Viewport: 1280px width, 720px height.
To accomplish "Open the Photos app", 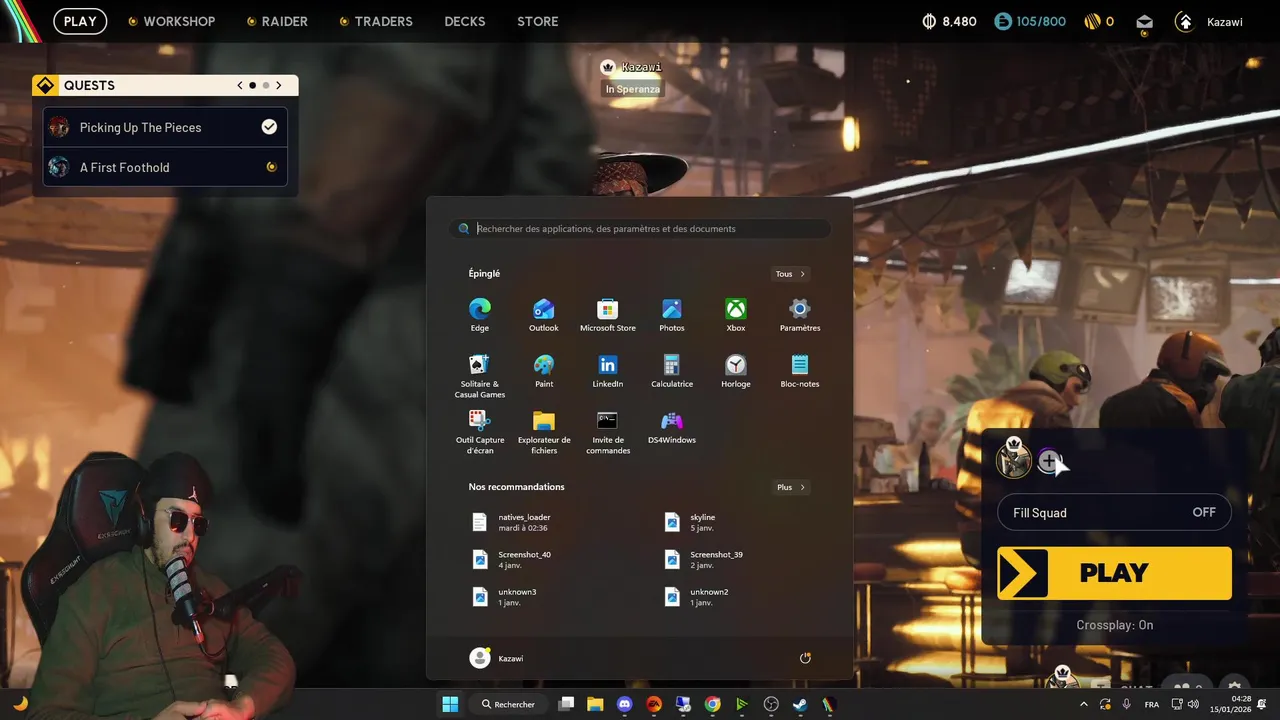I will [672, 314].
